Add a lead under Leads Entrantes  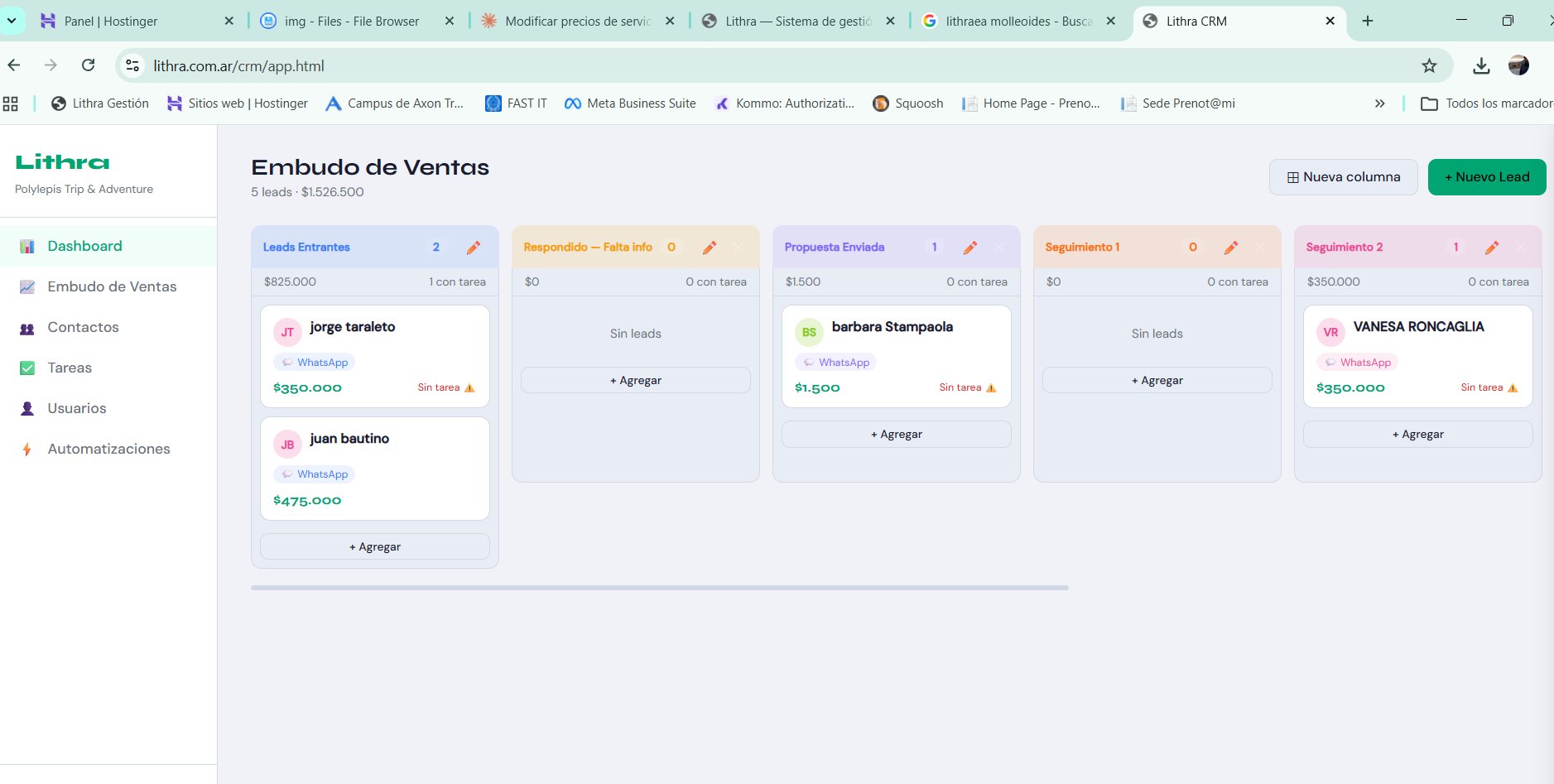(x=375, y=546)
